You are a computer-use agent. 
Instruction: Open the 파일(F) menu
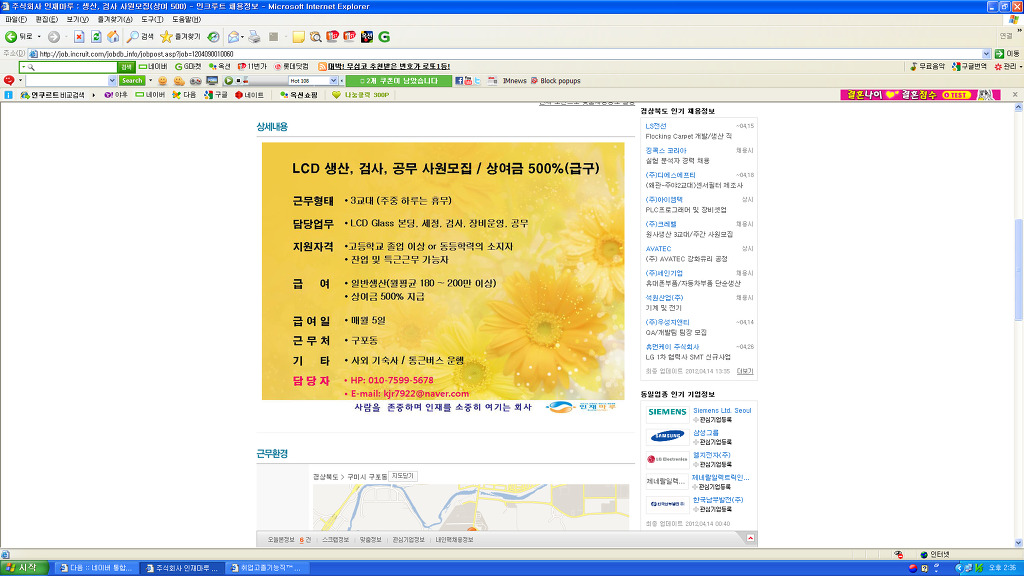pyautogui.click(x=16, y=20)
